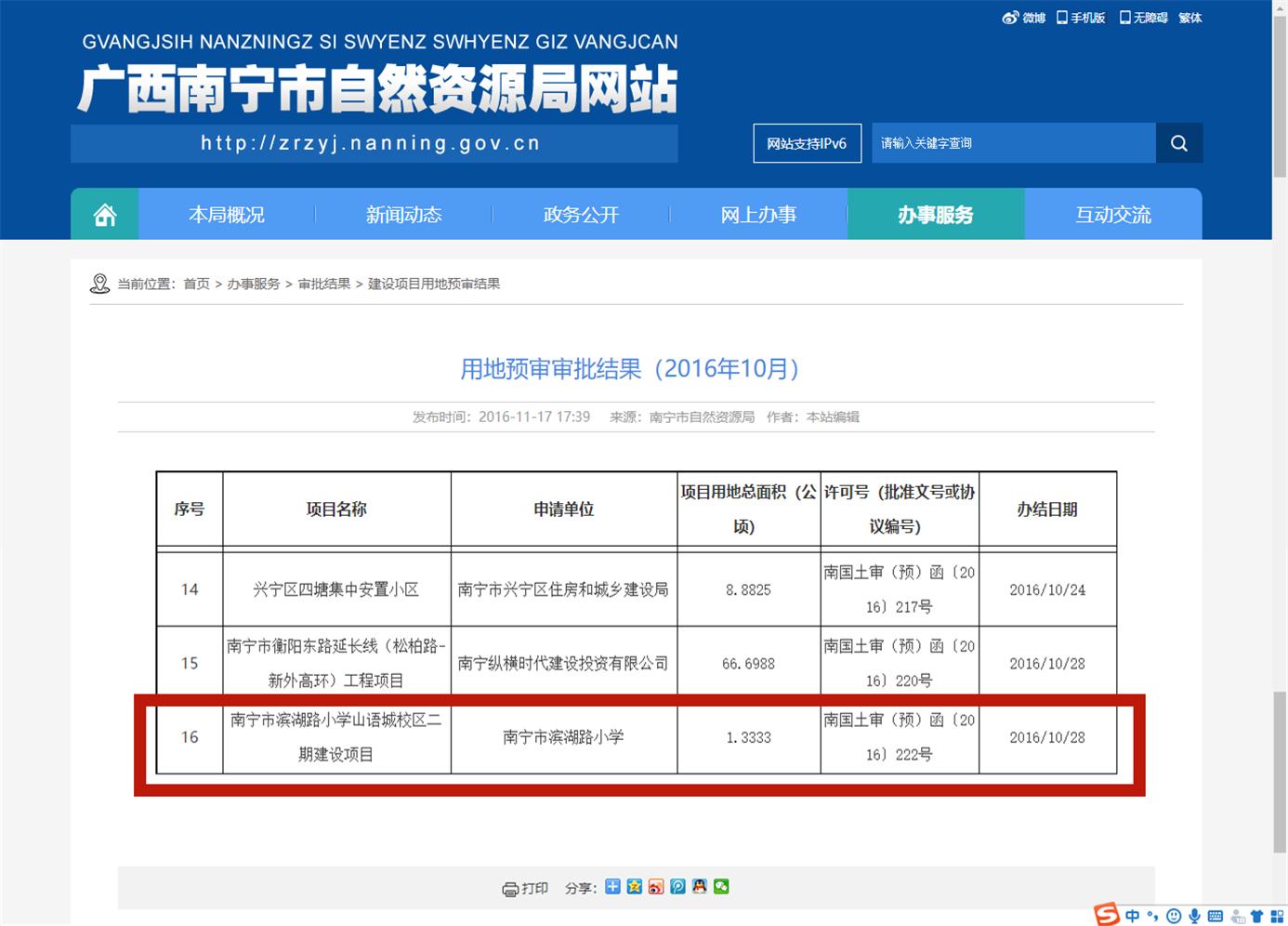
Task: Open more sharing options plus icon
Action: click(x=612, y=886)
